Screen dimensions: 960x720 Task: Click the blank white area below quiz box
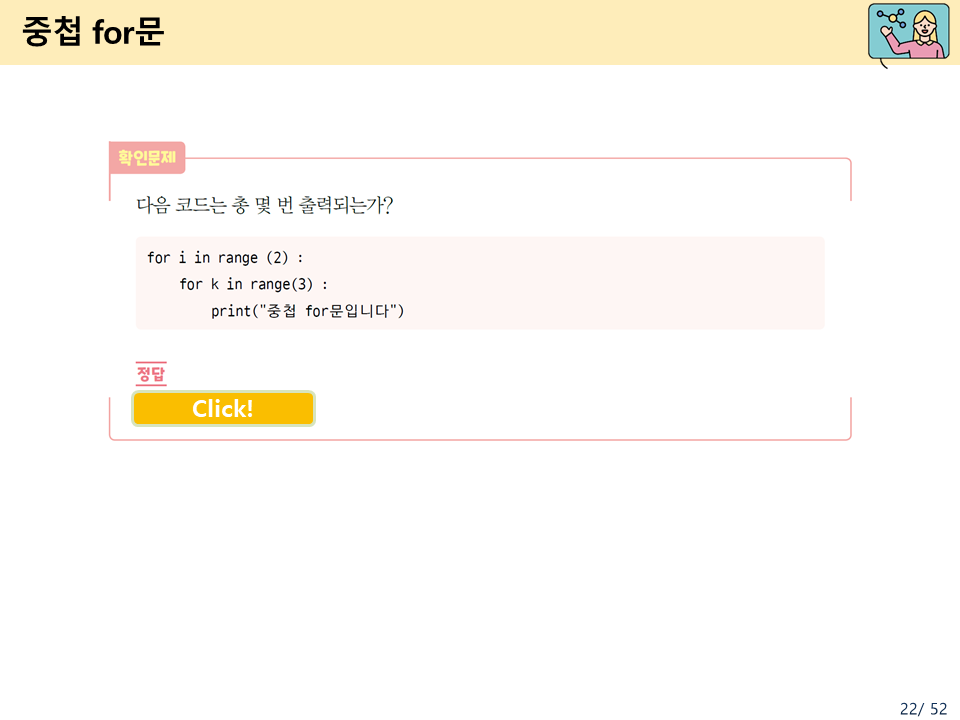(480, 569)
